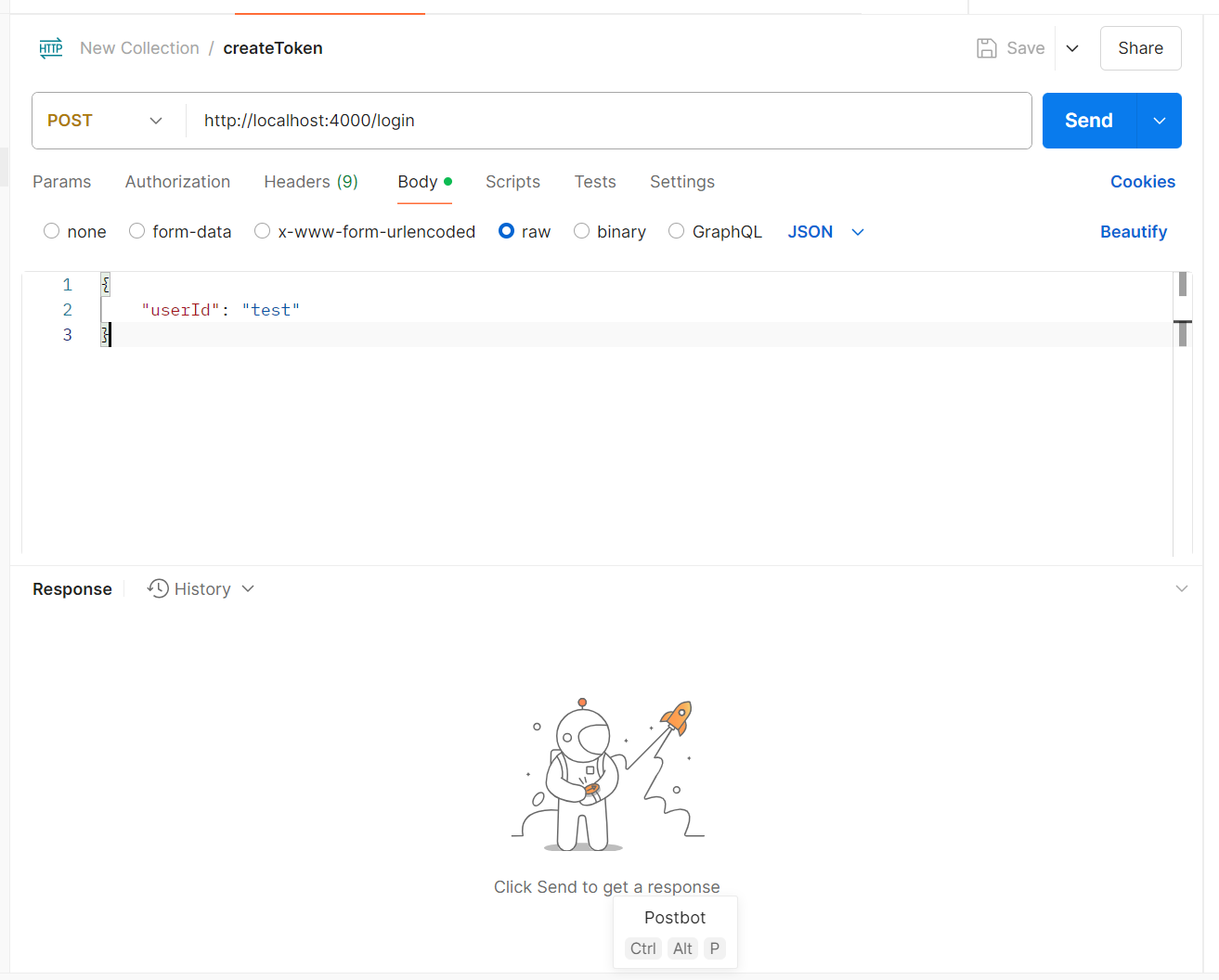Open the JSON format dropdown
Screen dimensions: 1219x980
(x=826, y=232)
